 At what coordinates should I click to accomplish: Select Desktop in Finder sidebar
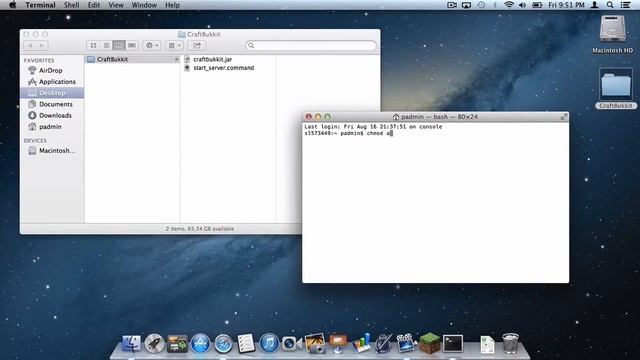pyautogui.click(x=52, y=93)
